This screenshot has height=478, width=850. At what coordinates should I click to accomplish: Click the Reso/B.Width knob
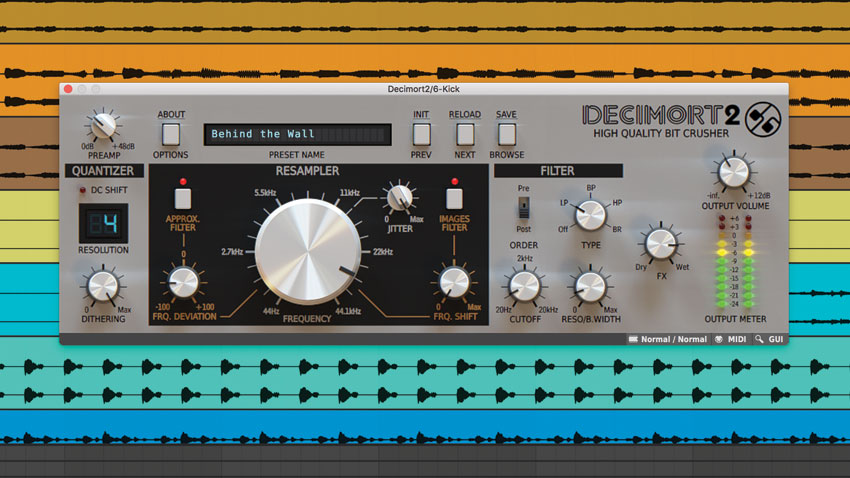tap(590, 287)
